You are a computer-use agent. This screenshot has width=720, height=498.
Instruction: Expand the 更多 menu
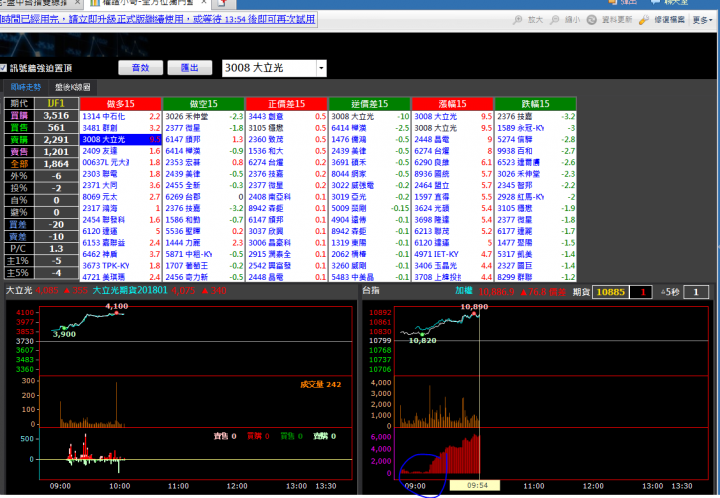(701, 19)
